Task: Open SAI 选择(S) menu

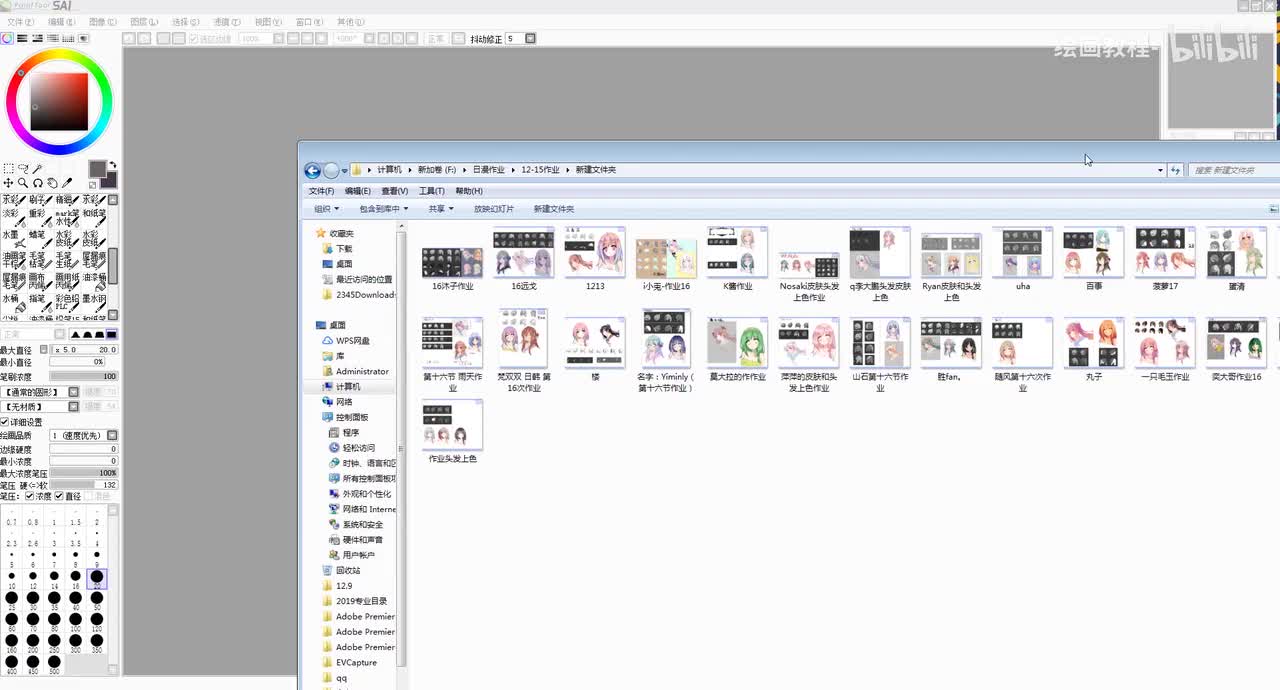Action: (x=185, y=21)
